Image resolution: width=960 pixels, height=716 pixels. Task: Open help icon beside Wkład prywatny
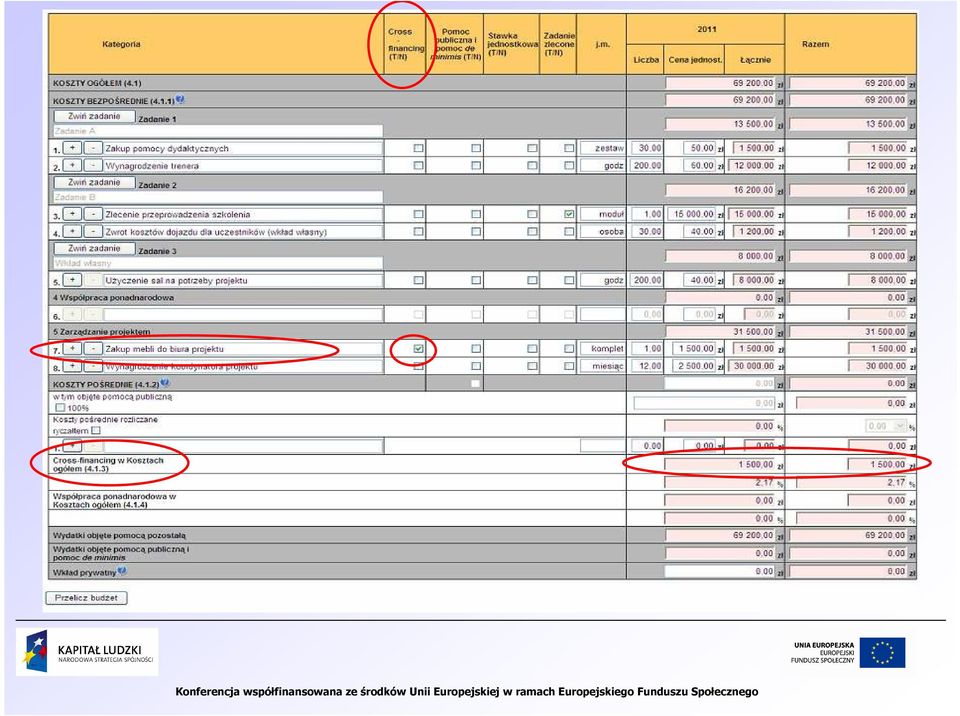coord(122,571)
